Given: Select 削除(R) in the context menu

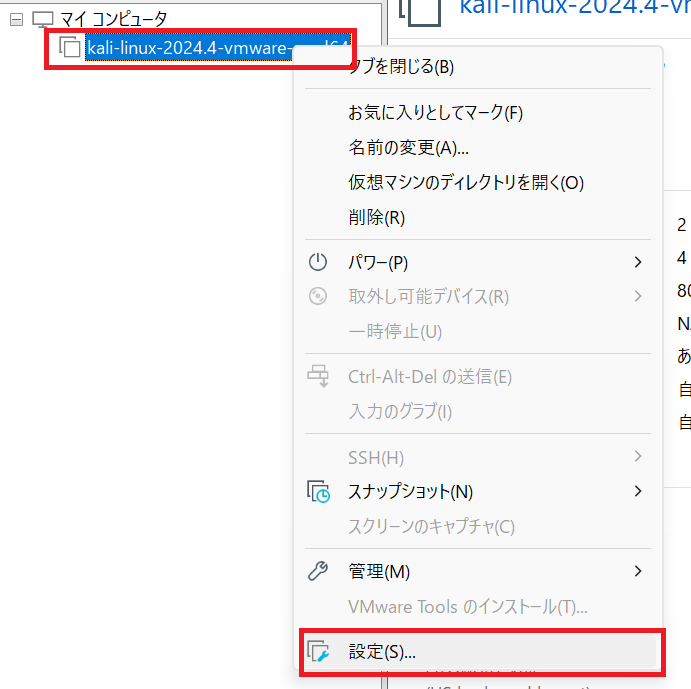Looking at the screenshot, I should pyautogui.click(x=376, y=218).
